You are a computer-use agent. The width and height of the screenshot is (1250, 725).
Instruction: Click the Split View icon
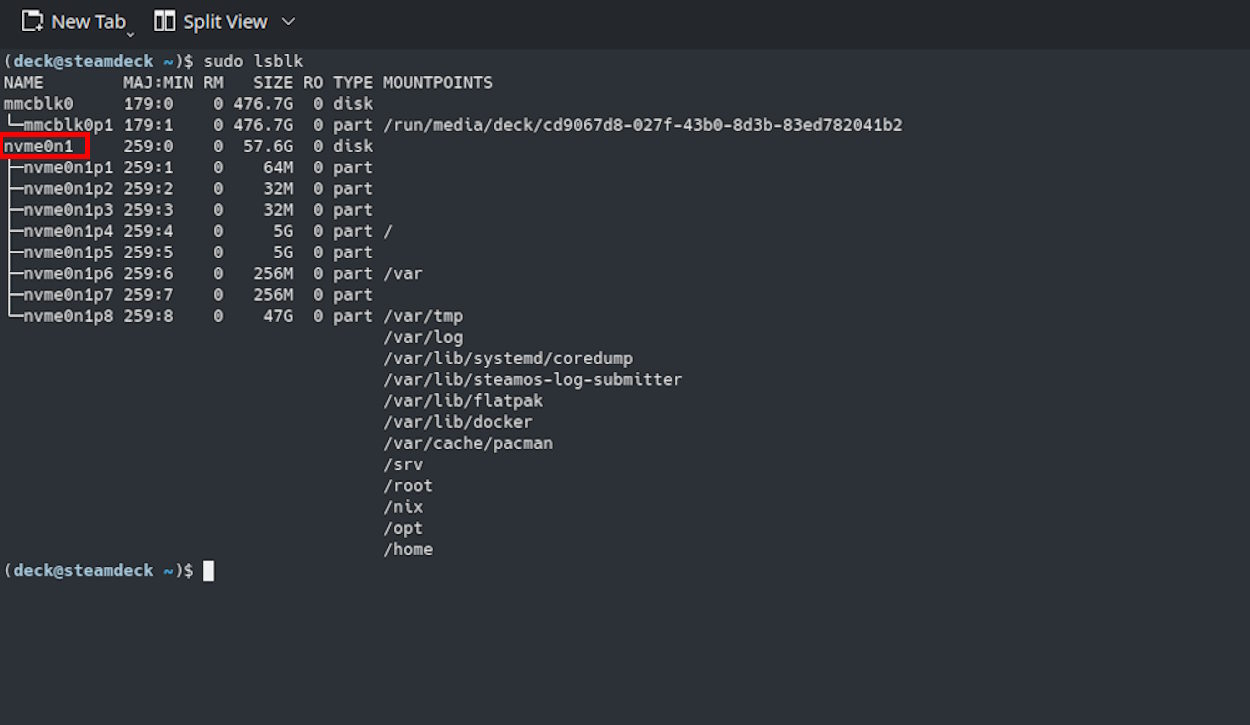164,21
